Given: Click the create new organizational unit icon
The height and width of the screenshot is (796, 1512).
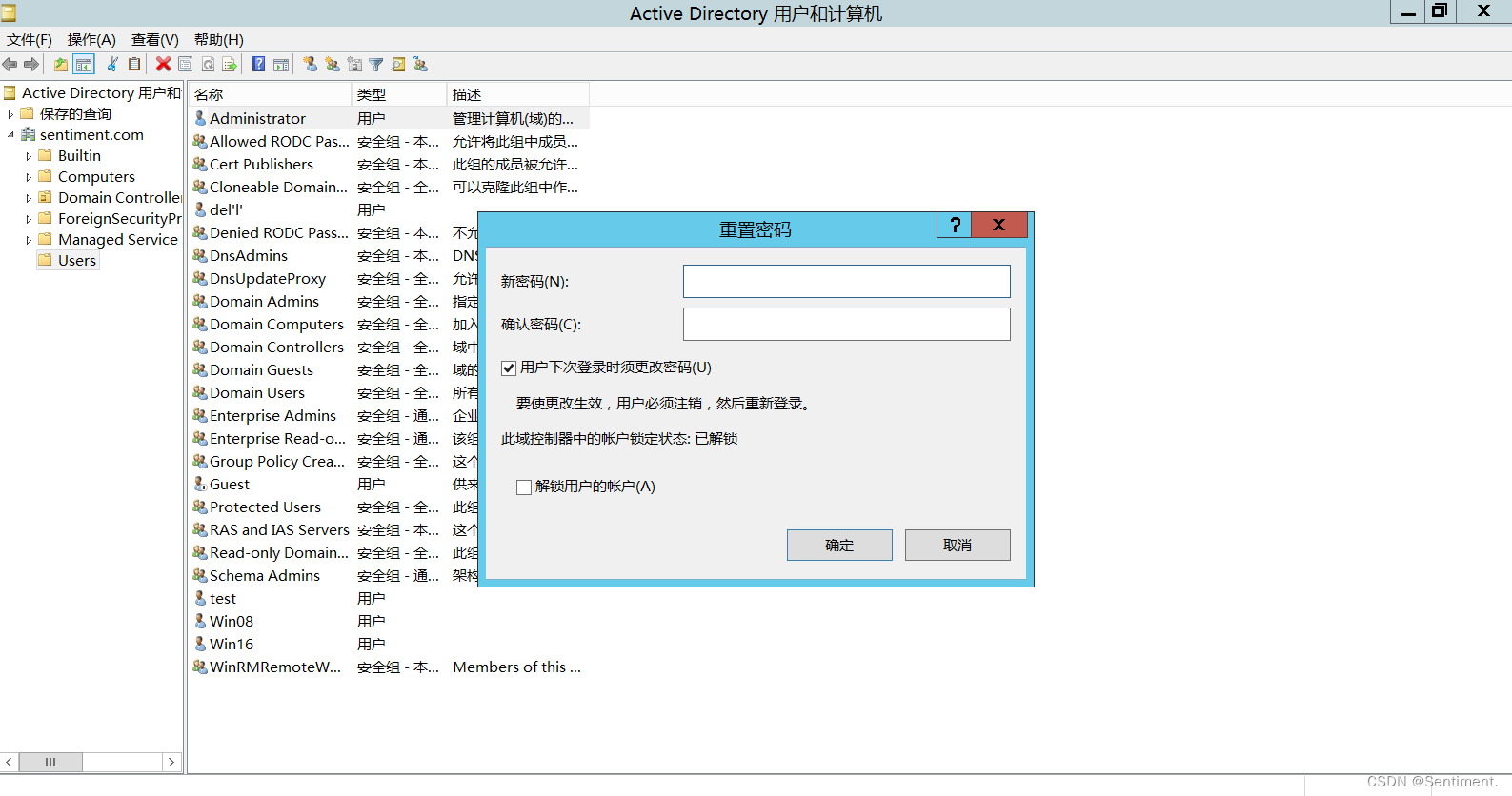Looking at the screenshot, I should pyautogui.click(x=354, y=65).
